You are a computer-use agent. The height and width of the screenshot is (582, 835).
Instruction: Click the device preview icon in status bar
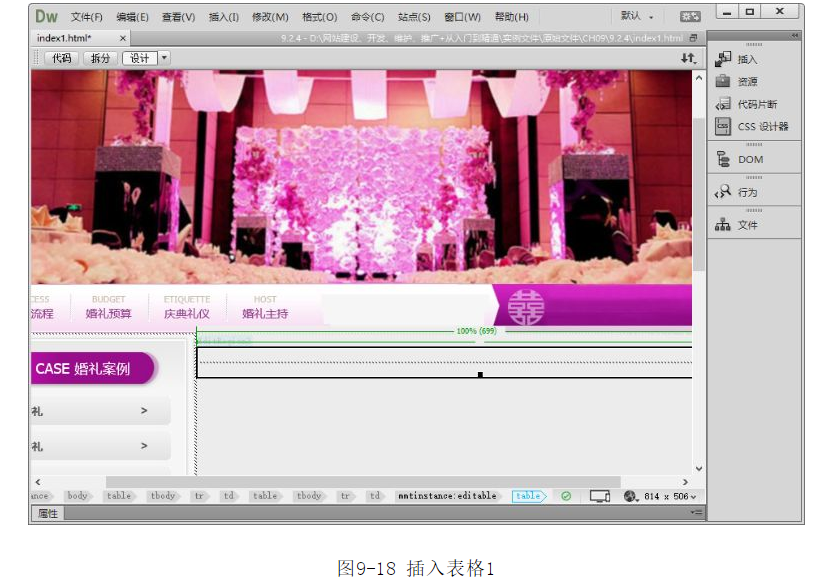tap(600, 496)
